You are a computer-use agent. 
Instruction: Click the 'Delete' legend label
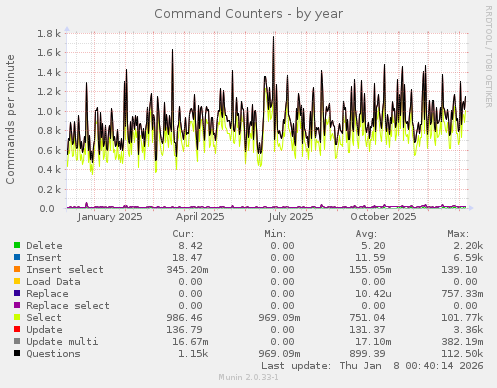point(44,246)
